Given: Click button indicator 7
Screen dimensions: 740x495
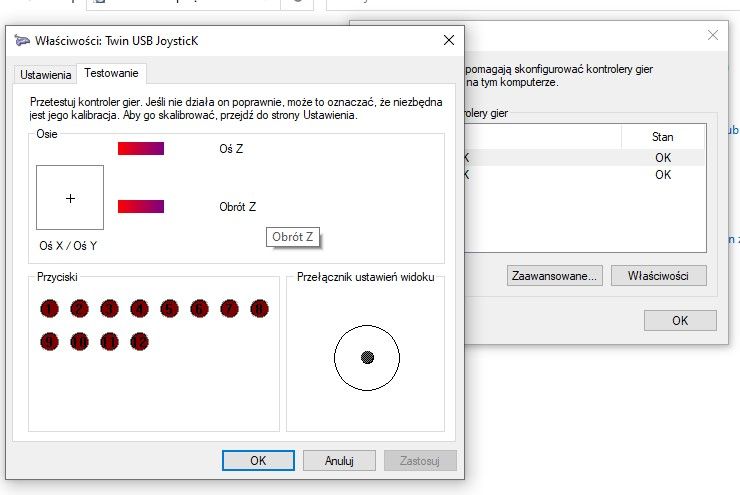Looking at the screenshot, I should tap(229, 309).
